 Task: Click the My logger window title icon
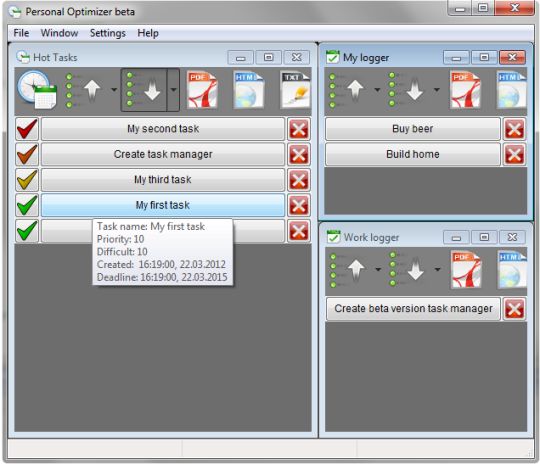(333, 57)
